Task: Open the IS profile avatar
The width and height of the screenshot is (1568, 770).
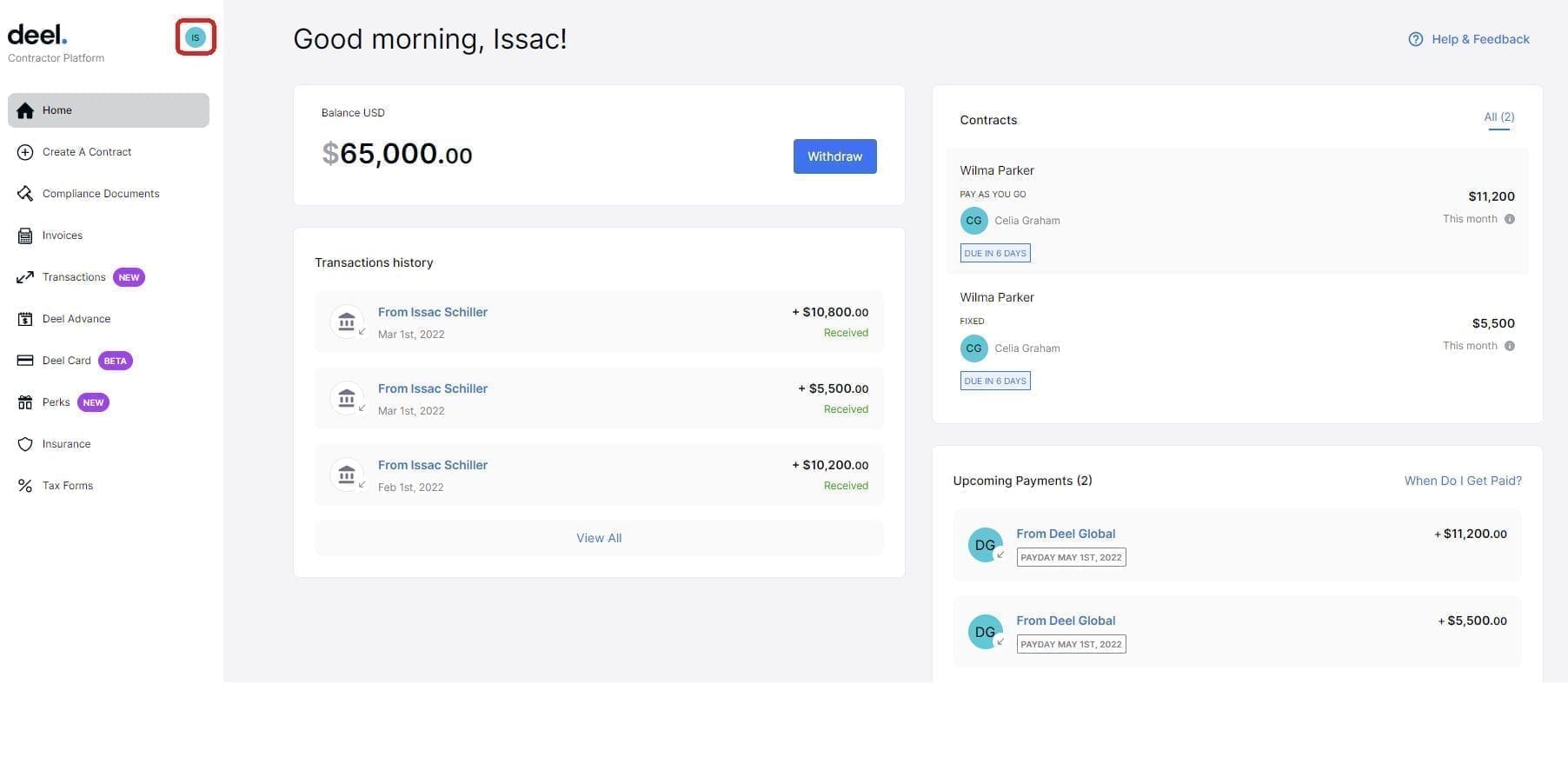Action: [x=196, y=37]
